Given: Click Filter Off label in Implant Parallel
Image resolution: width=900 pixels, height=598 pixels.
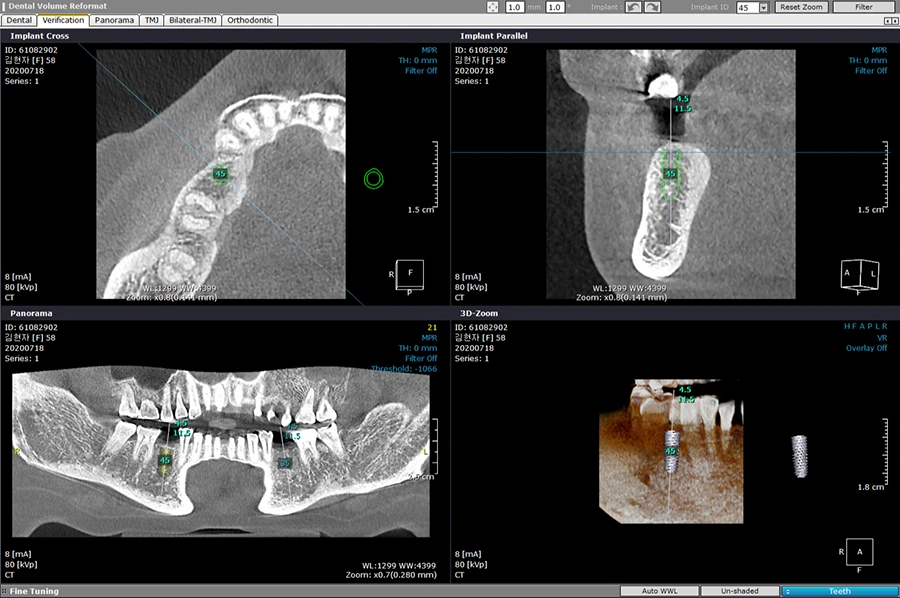Looking at the screenshot, I should coord(871,71).
